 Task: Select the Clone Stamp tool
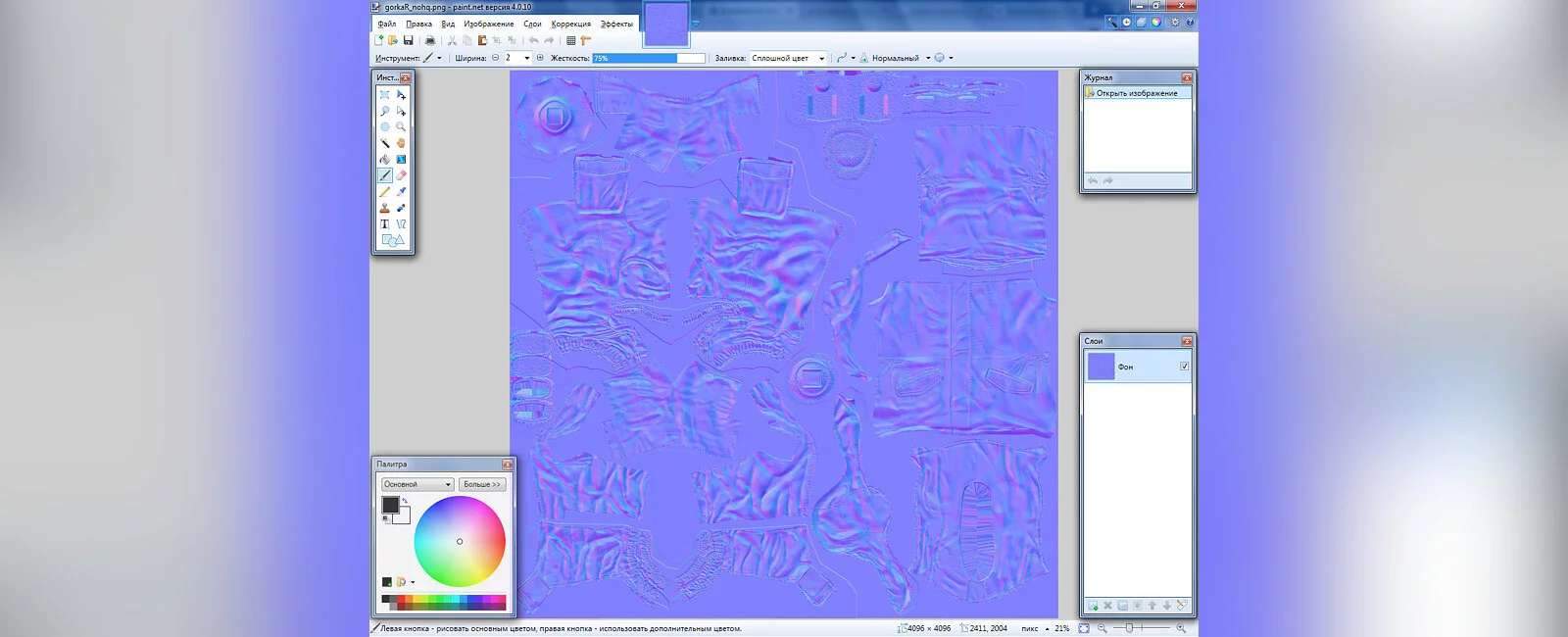[x=385, y=208]
